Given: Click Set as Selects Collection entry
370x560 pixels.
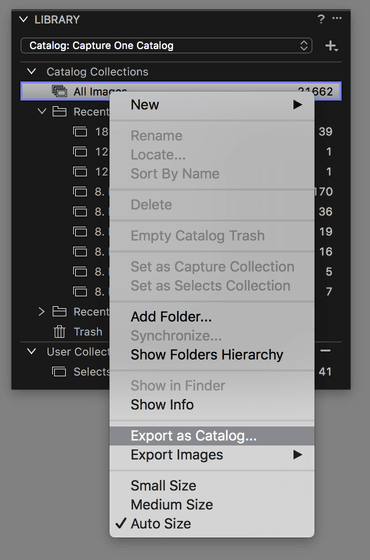Looking at the screenshot, I should click(212, 286).
